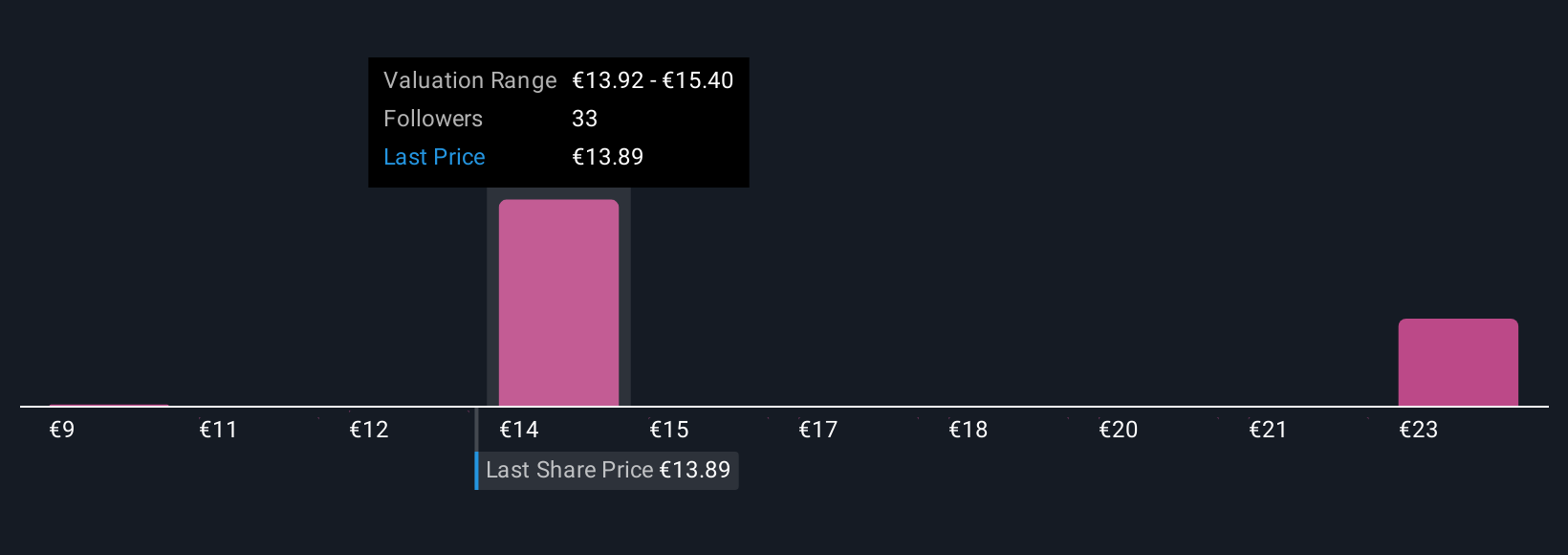This screenshot has width=1568, height=555.
Task: Select the pink bar above €23
Action: pyautogui.click(x=1458, y=363)
